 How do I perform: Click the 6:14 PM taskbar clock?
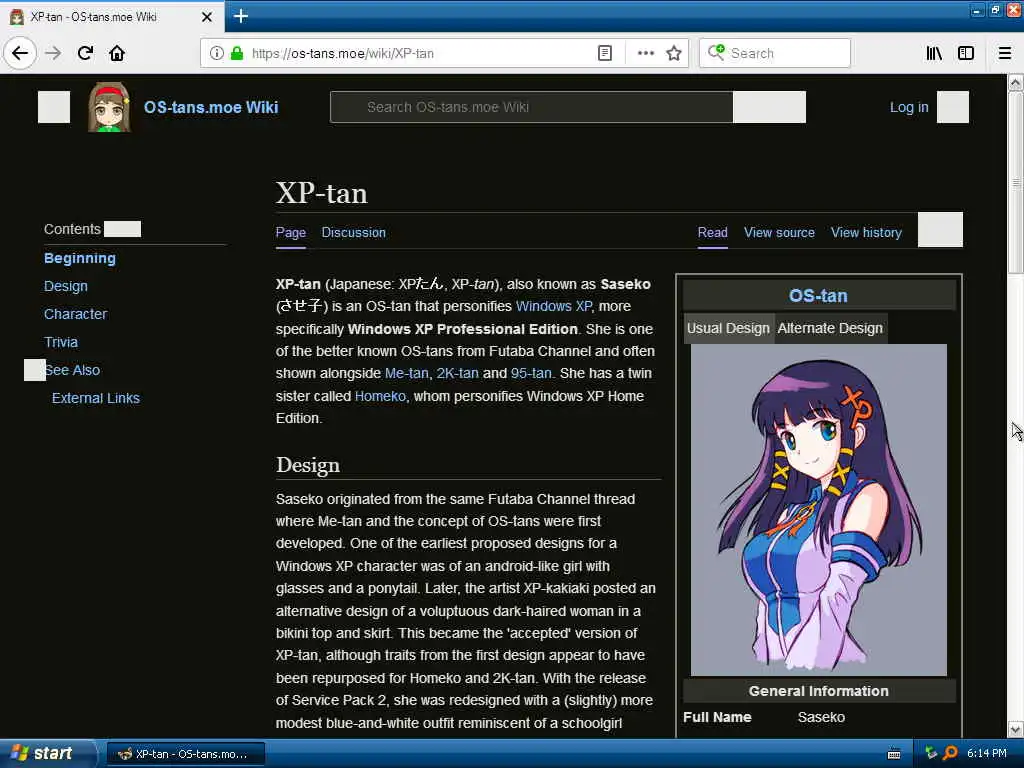(x=986, y=754)
